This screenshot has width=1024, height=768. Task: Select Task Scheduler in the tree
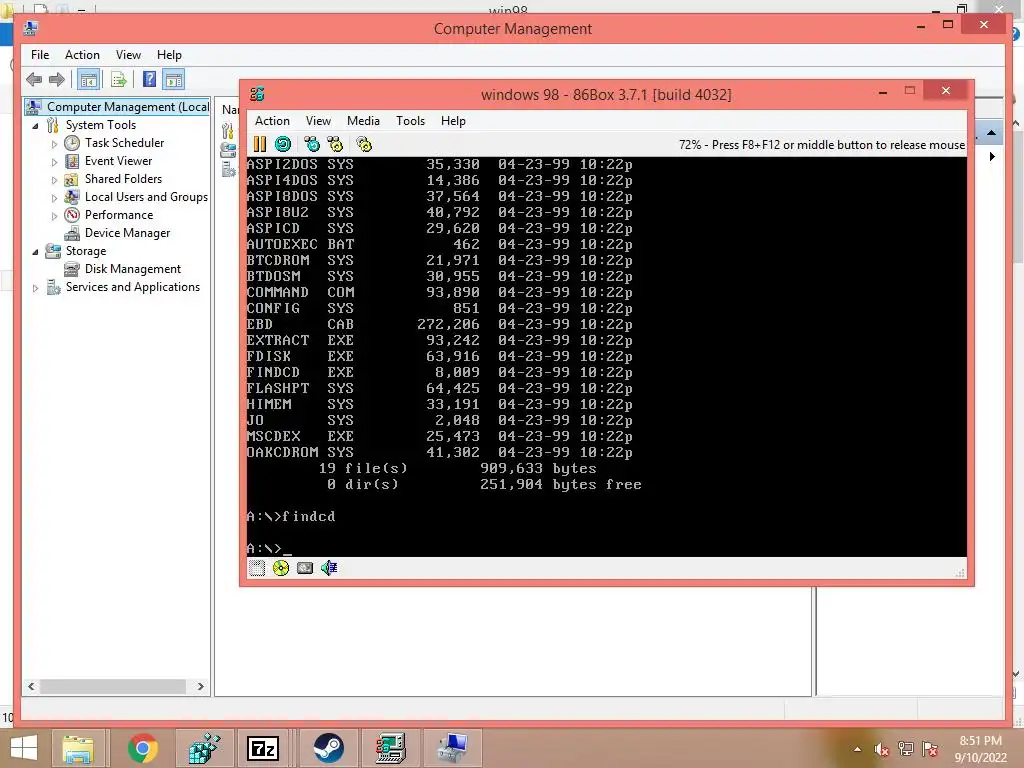124,142
